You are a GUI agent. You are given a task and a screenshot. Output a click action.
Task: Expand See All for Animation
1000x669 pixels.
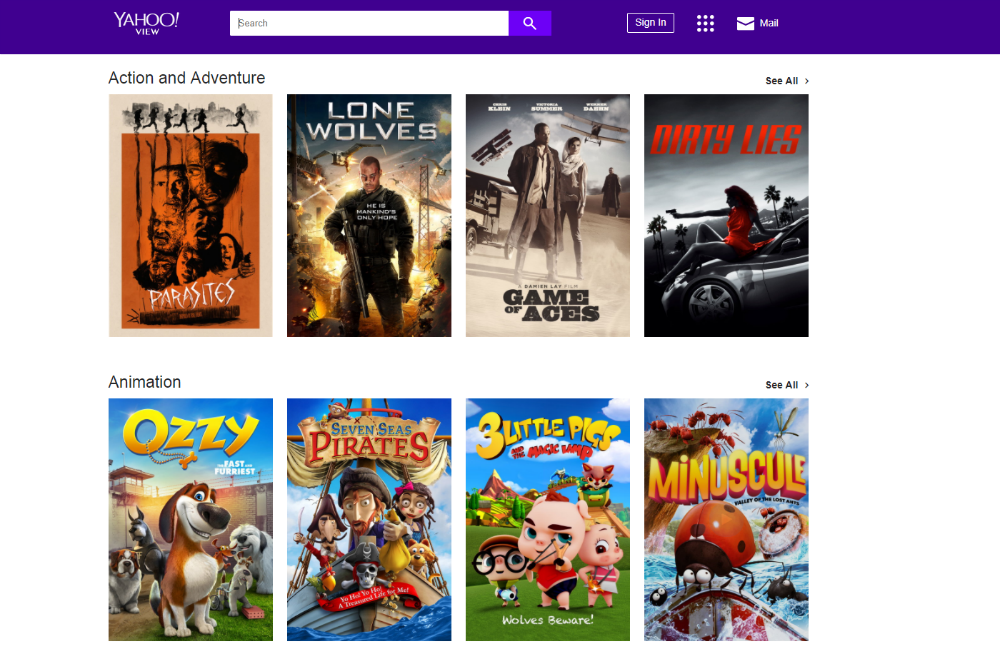[782, 385]
